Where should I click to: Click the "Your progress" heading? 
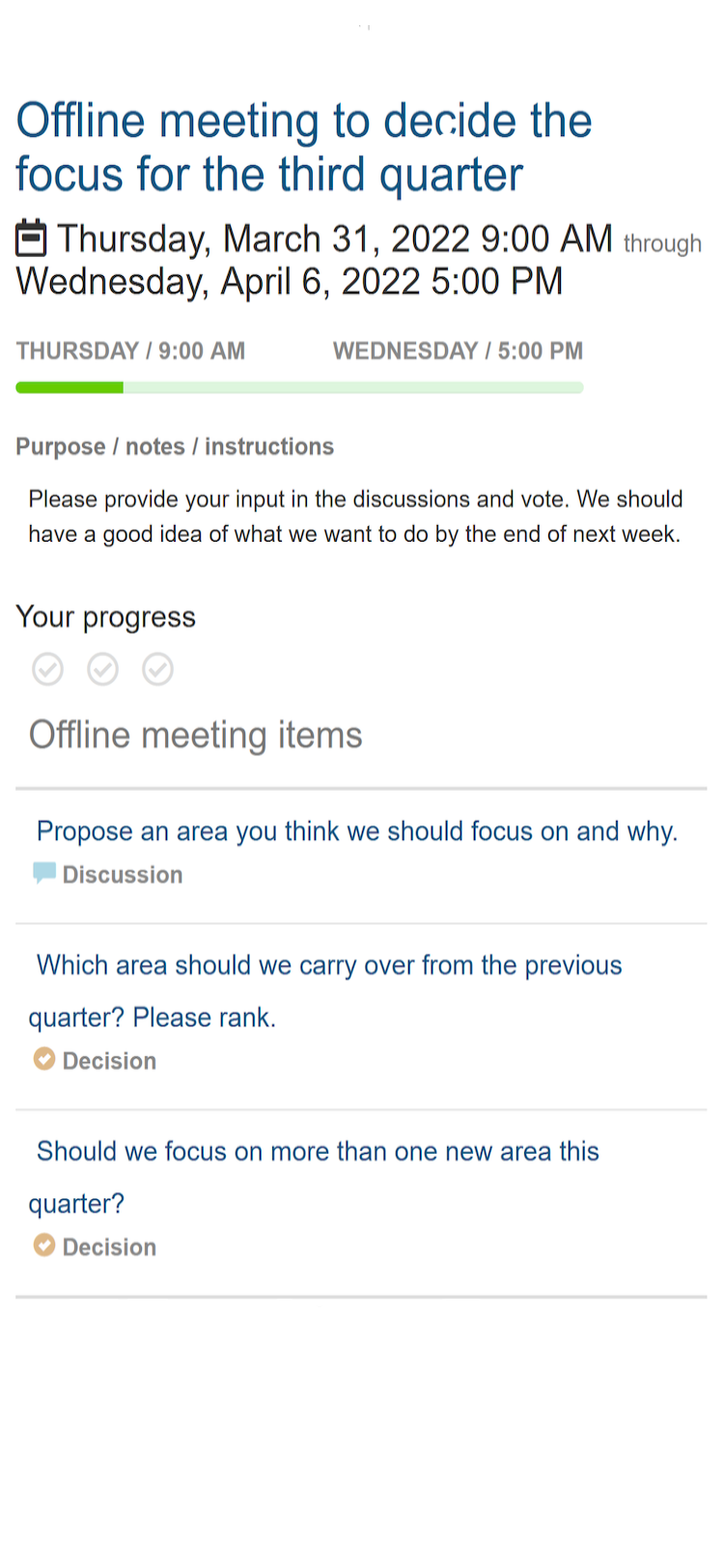[106, 617]
